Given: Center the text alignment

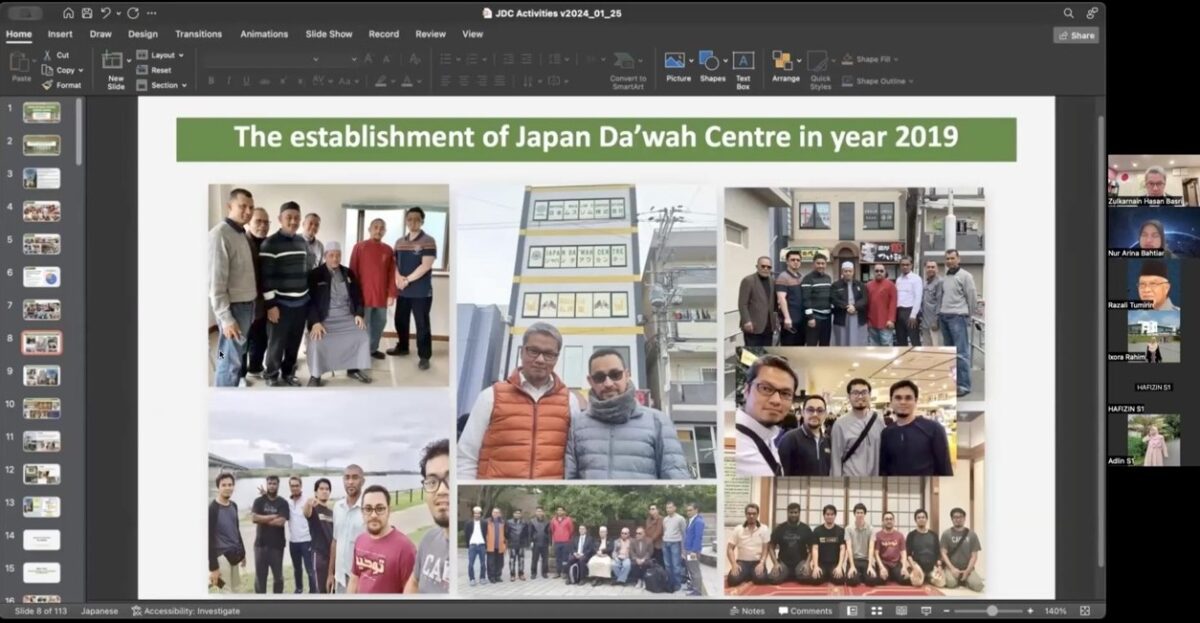Looking at the screenshot, I should pos(465,81).
